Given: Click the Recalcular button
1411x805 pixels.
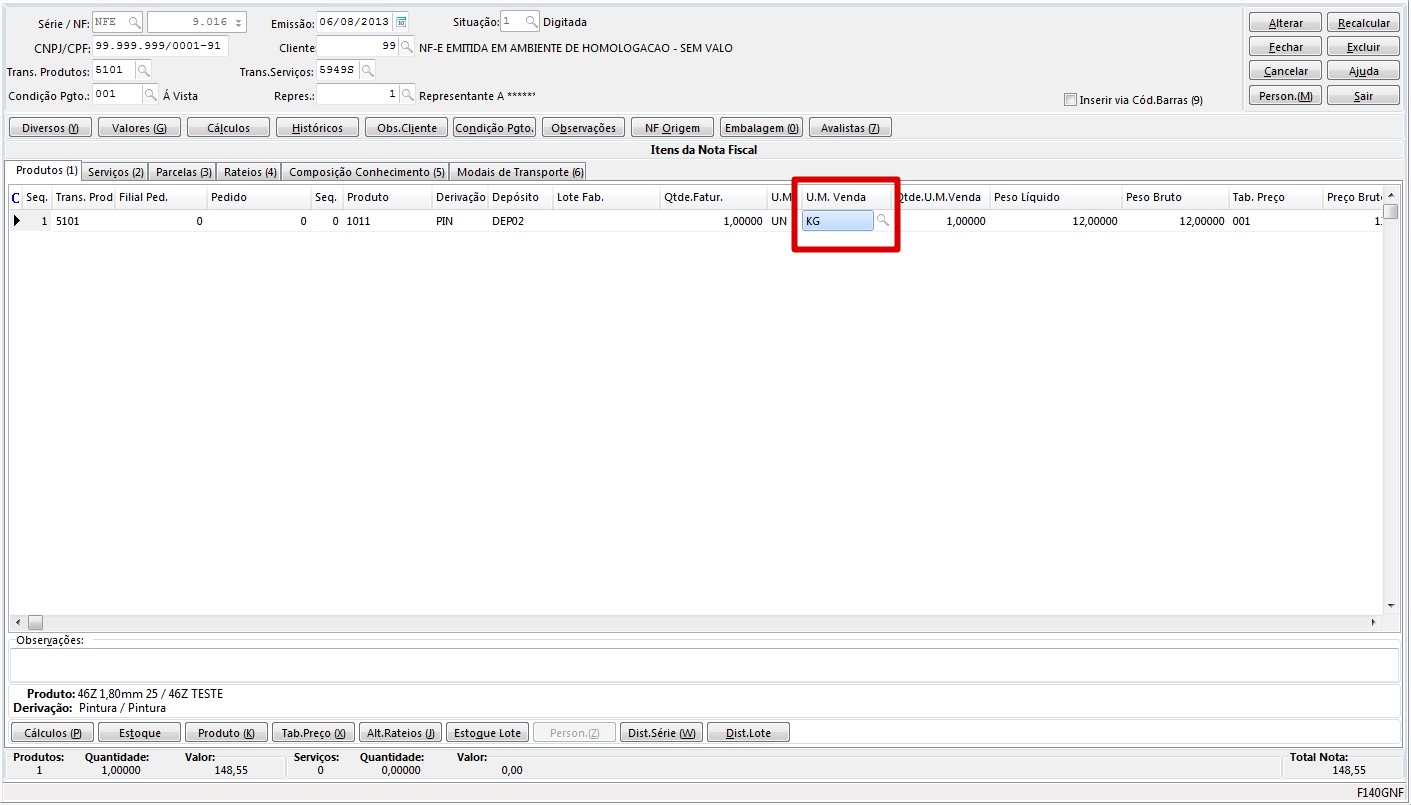Looking at the screenshot, I should tap(1363, 23).
